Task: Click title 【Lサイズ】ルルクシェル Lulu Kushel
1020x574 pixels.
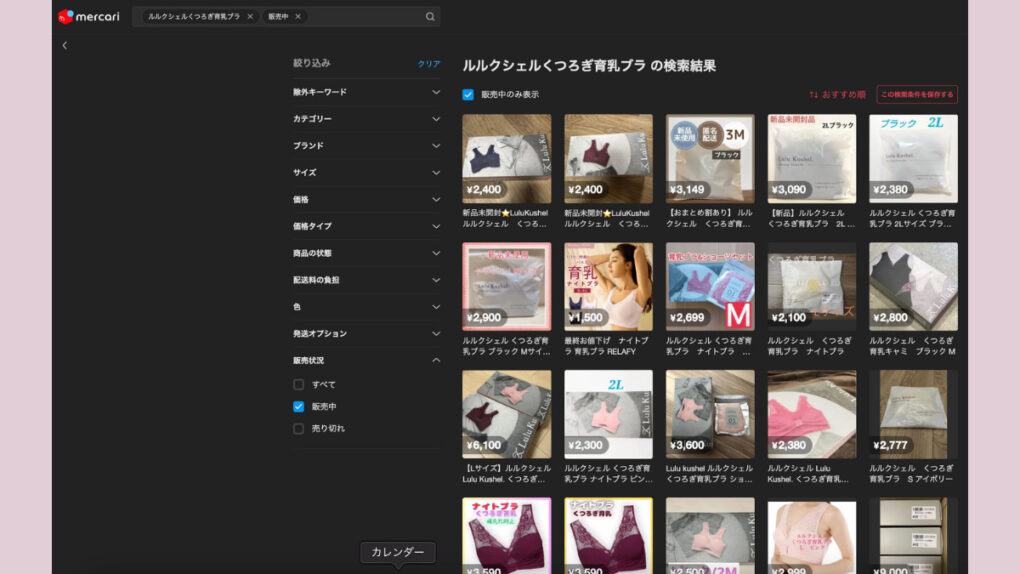Action: pos(507,474)
